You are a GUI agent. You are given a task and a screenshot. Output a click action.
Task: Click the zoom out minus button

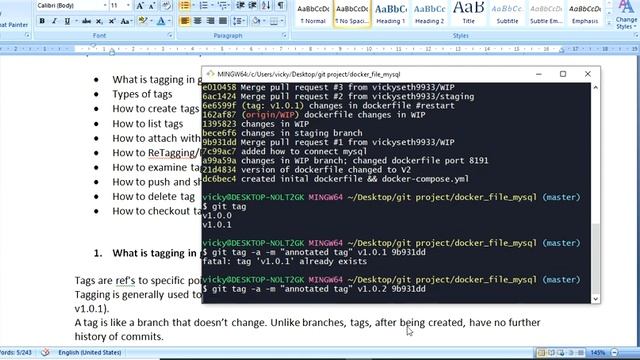(615, 352)
